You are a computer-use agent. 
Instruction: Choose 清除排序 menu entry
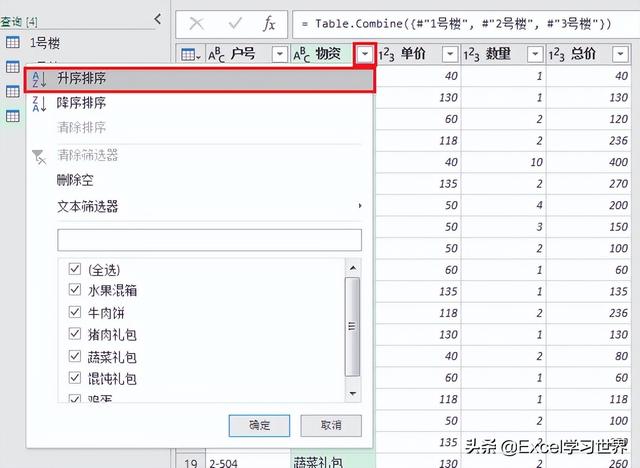click(x=199, y=127)
